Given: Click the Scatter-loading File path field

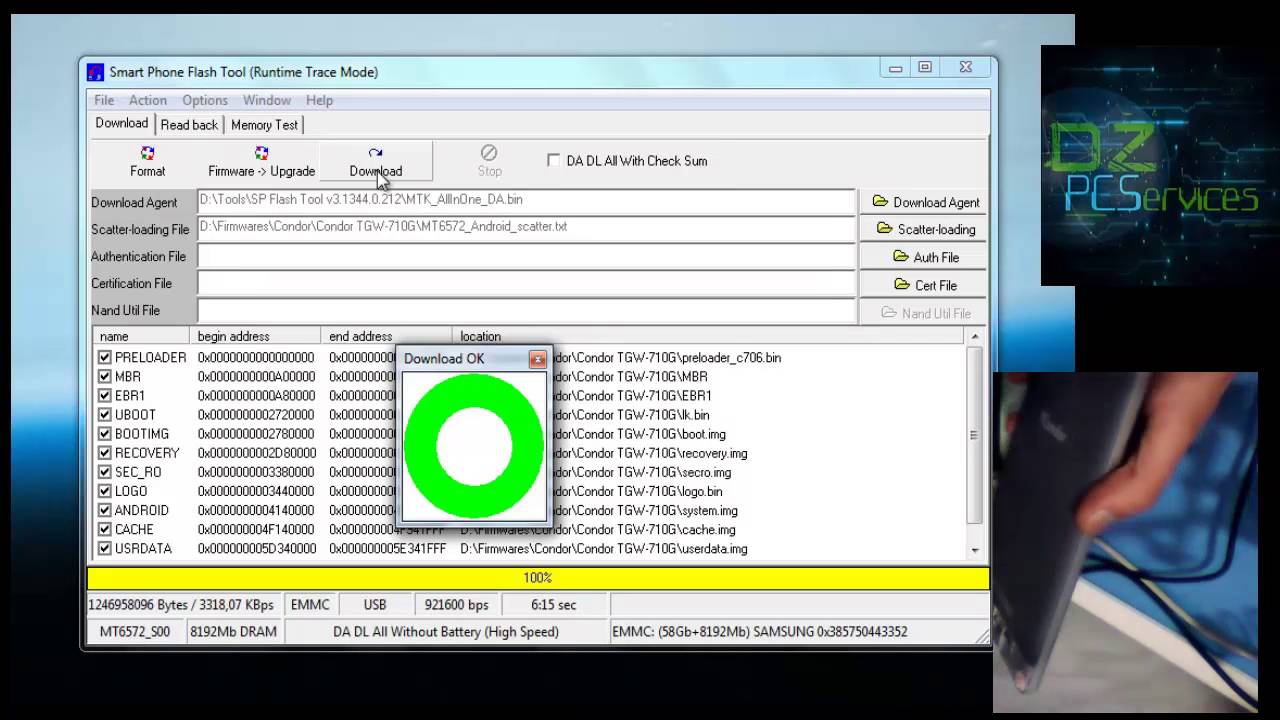Looking at the screenshot, I should [526, 227].
